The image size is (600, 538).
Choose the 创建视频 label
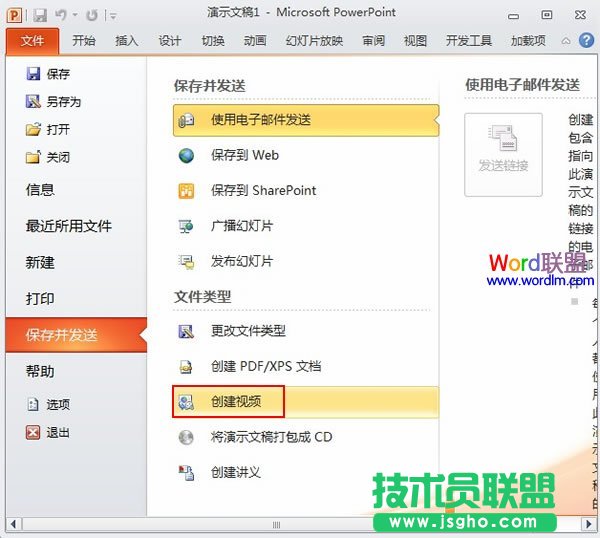236,401
